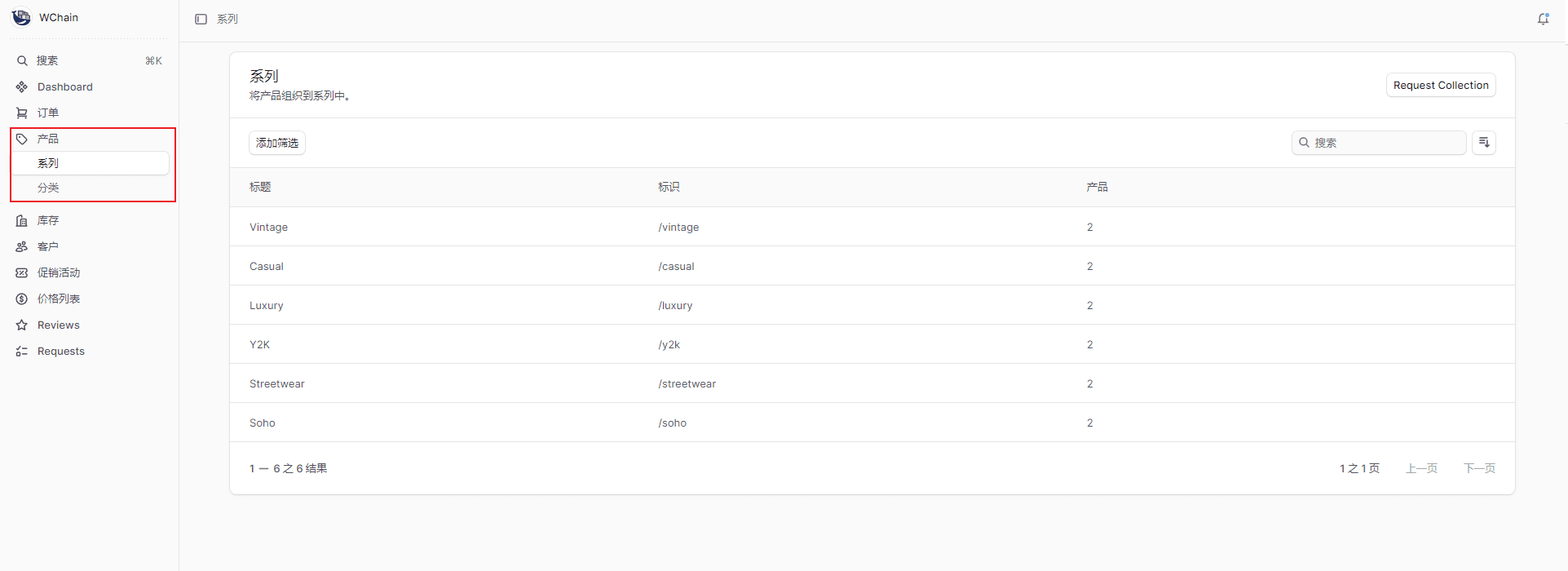Open 促销活动 promotions section

(58, 272)
